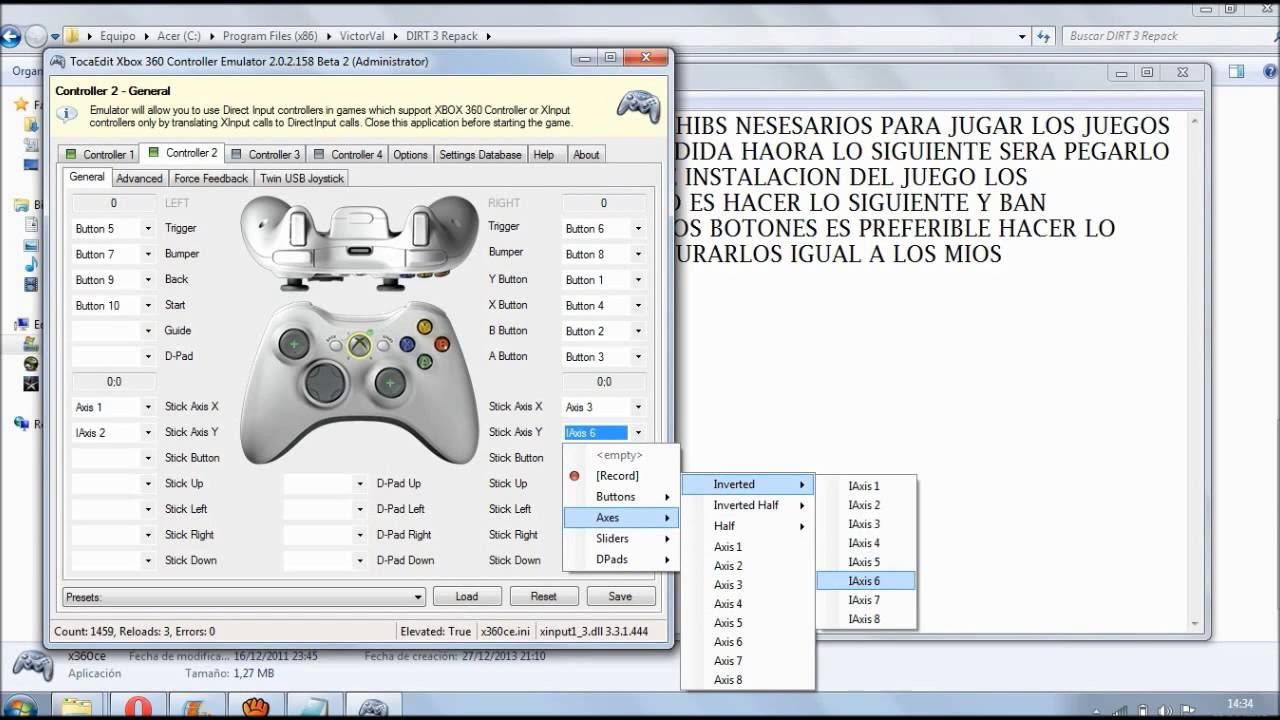Screen dimensions: 1280x720
Task: Switch to the x360ce gamepad taskbar icon
Action: [x=373, y=708]
